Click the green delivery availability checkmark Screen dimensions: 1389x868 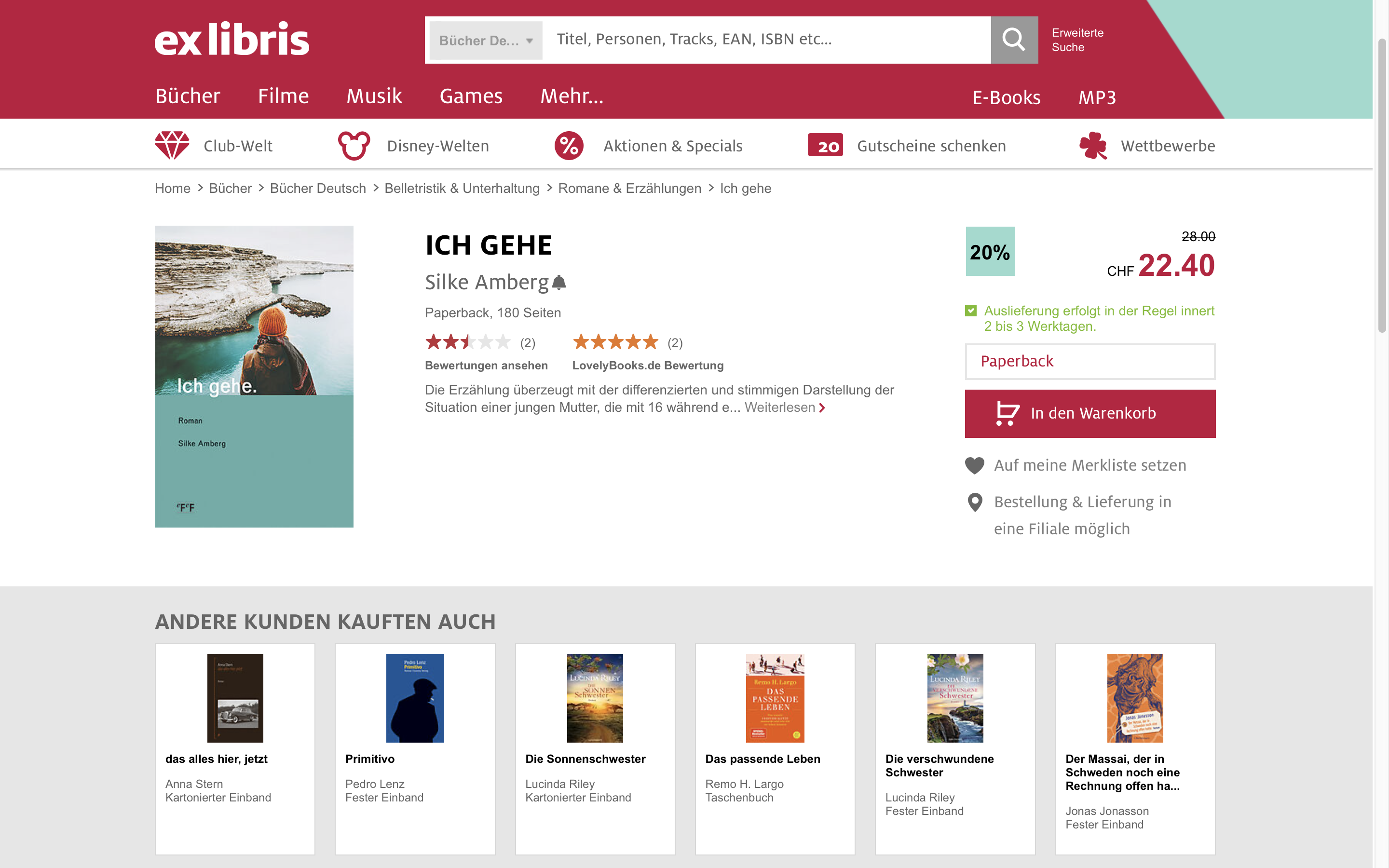970,311
